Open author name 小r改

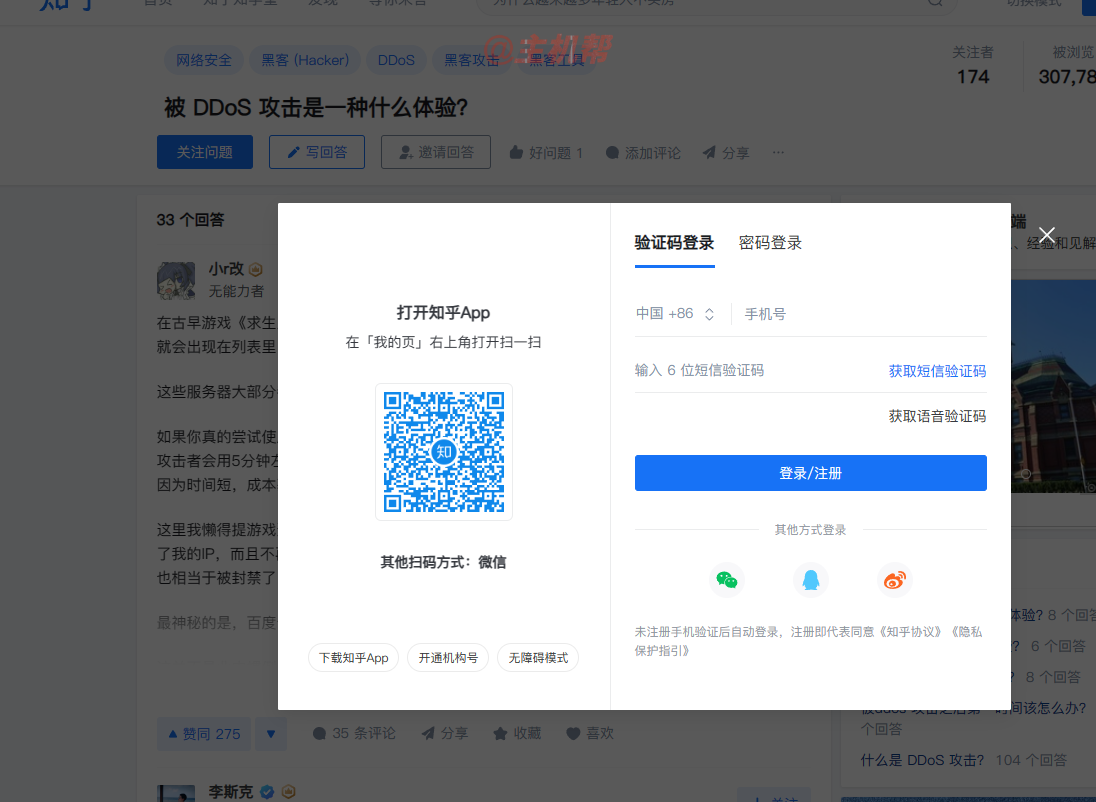tap(226, 269)
